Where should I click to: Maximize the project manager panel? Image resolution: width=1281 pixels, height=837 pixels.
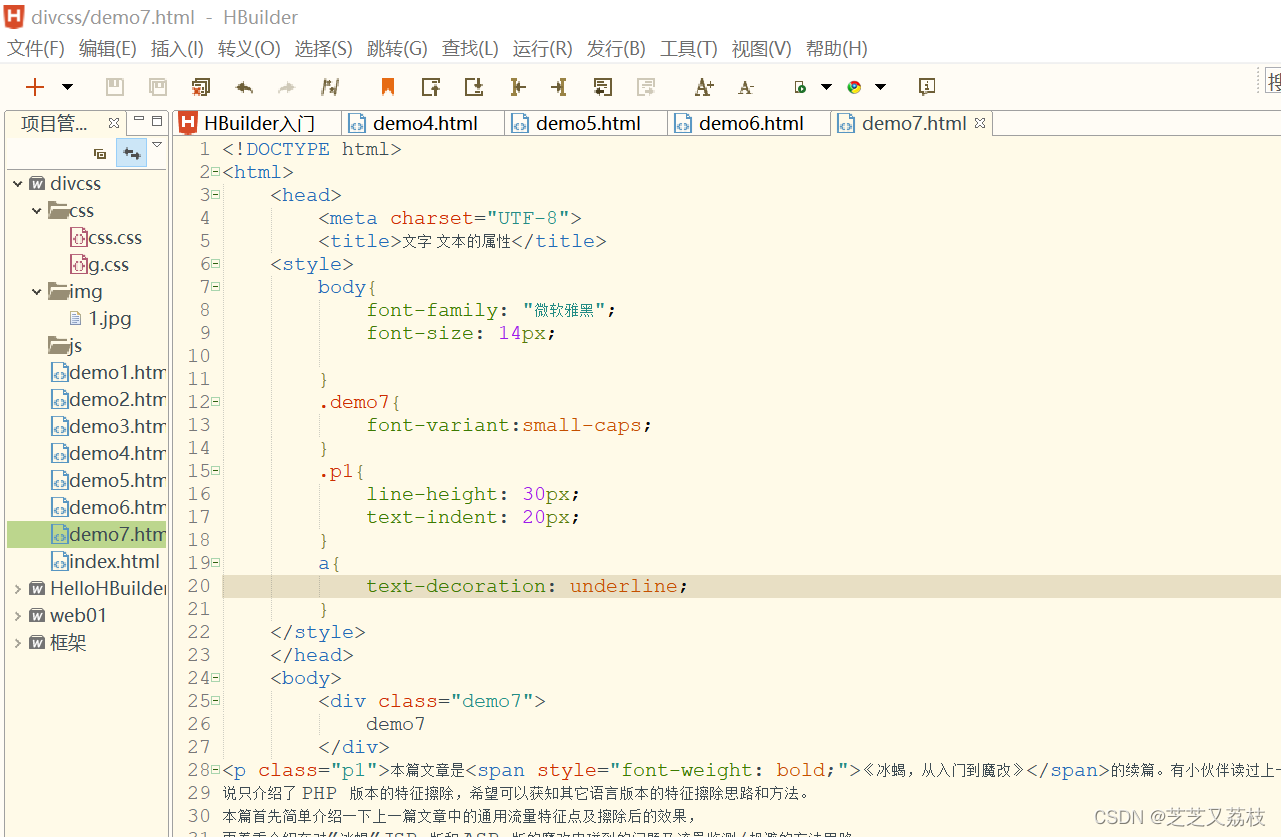point(157,121)
